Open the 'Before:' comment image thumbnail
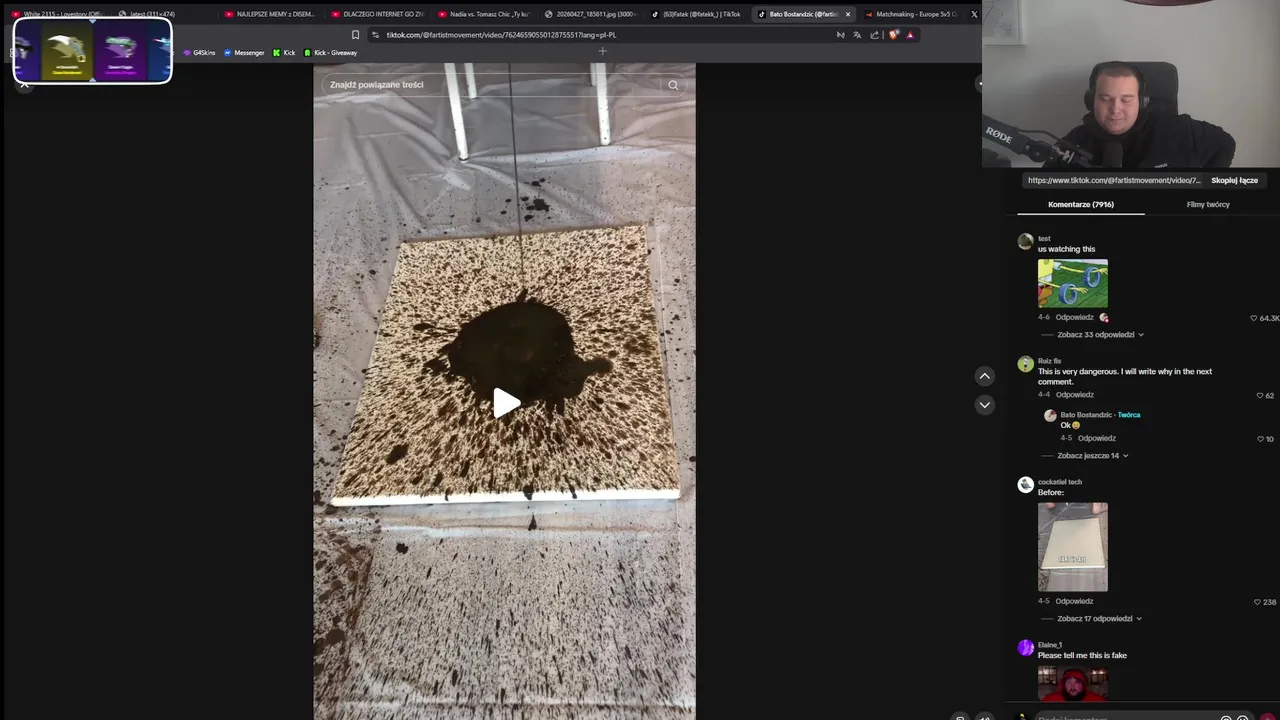The height and width of the screenshot is (720, 1280). pos(1073,547)
